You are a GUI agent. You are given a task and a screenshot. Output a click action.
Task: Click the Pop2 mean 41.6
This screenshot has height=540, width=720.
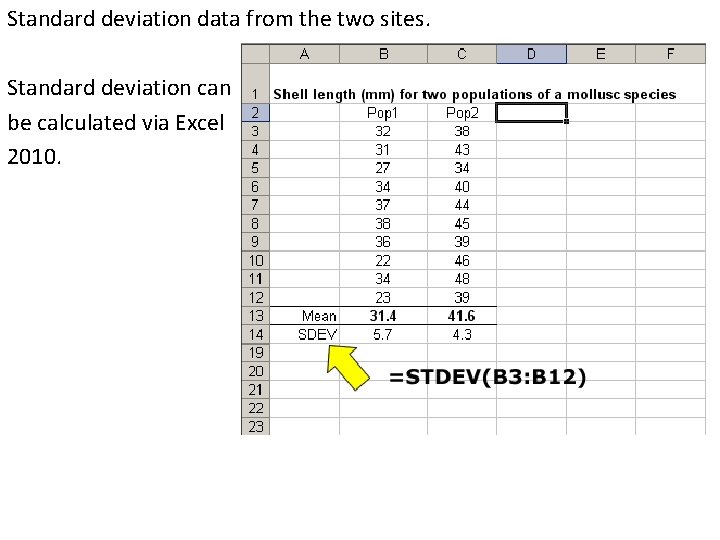[x=462, y=316]
